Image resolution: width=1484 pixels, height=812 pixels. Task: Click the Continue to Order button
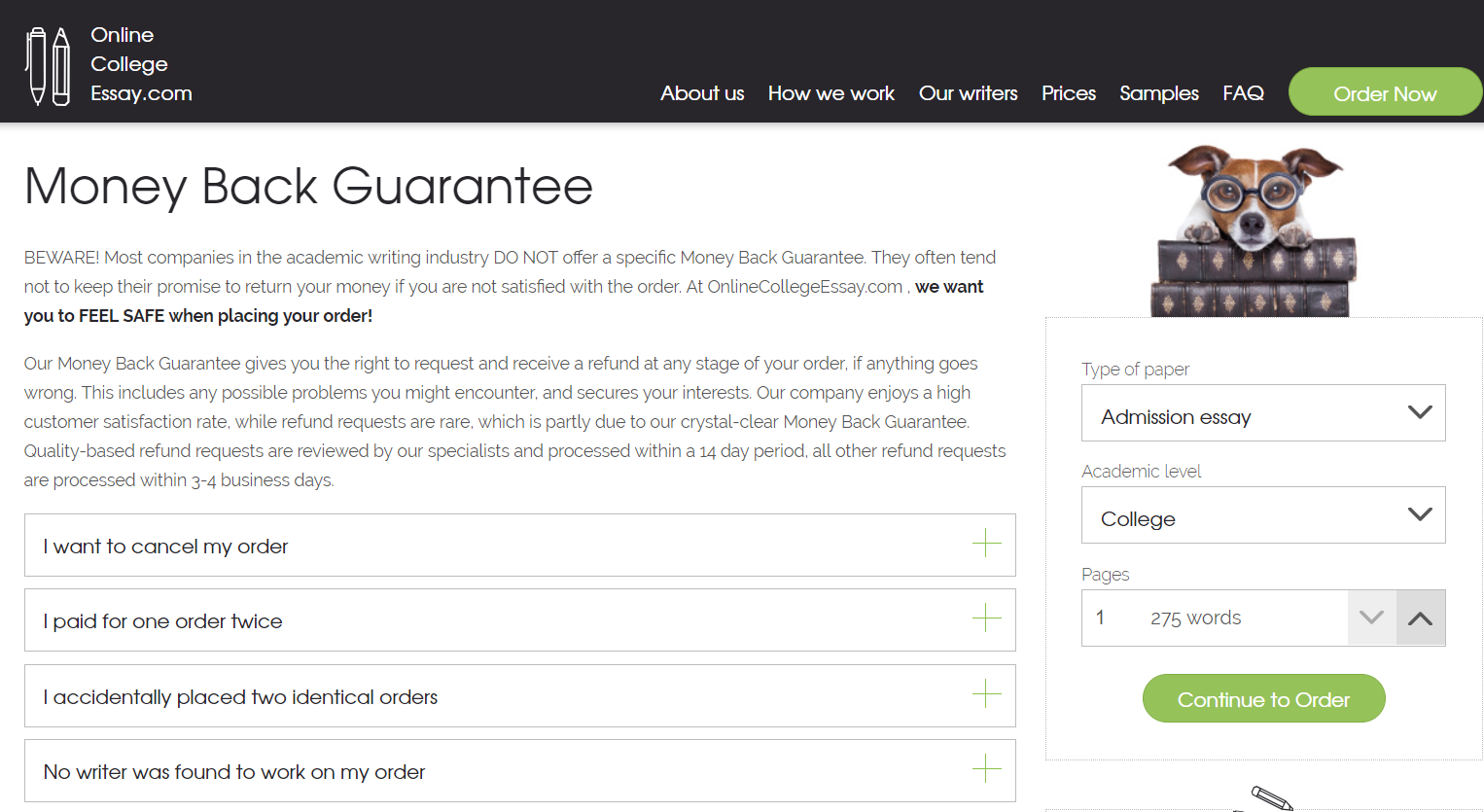point(1263,698)
